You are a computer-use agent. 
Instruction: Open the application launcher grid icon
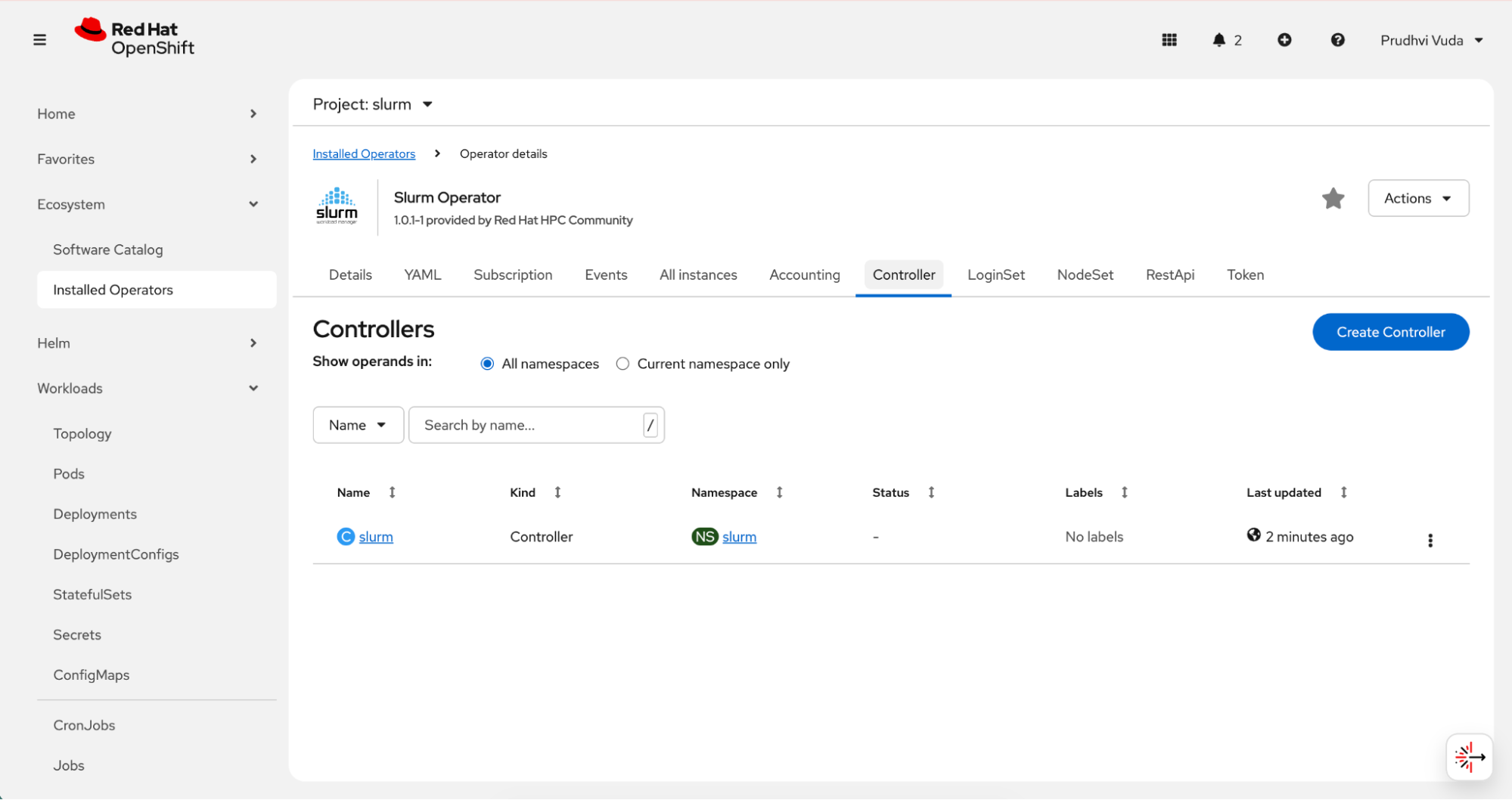point(1169,40)
